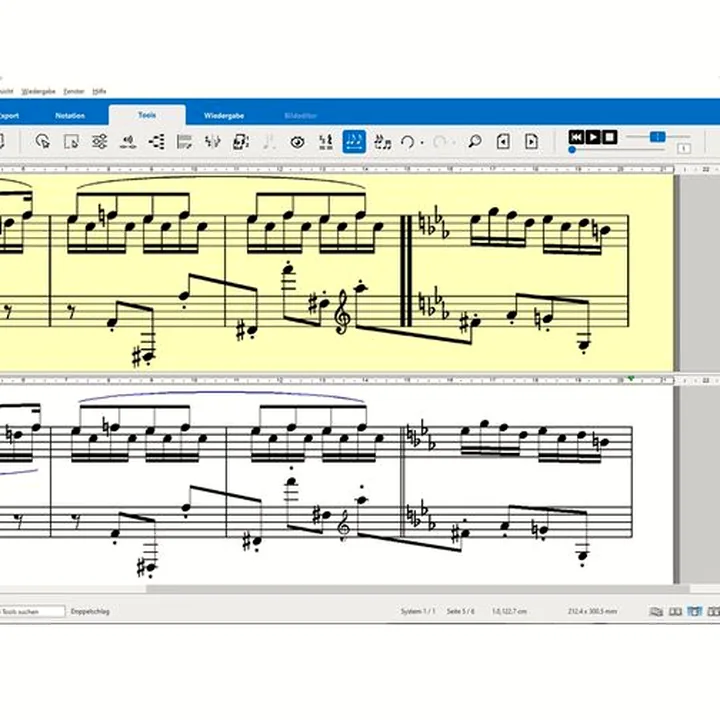Click the tree structure icon

point(156,141)
